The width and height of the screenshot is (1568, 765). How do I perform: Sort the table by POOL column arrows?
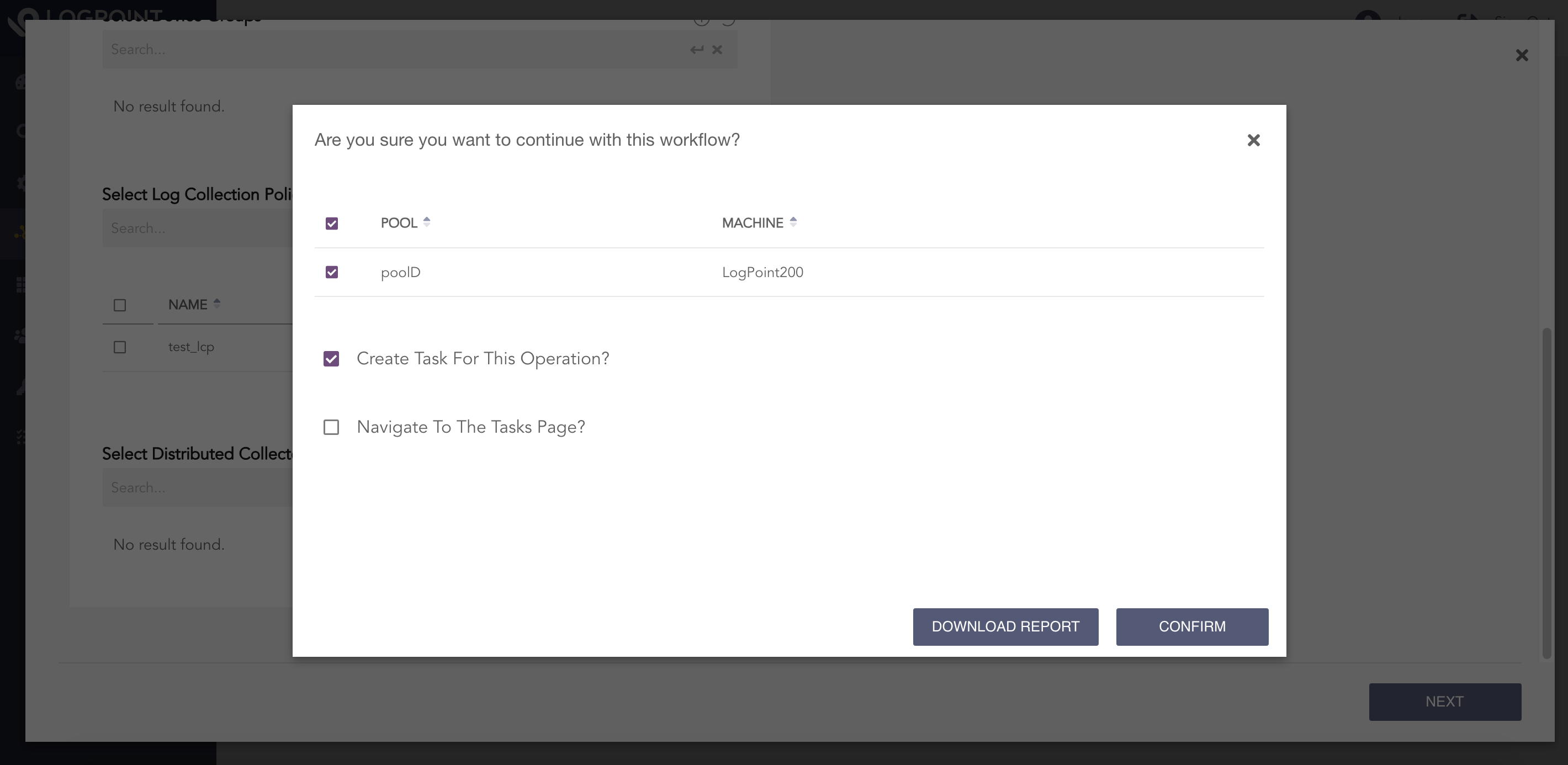(427, 222)
